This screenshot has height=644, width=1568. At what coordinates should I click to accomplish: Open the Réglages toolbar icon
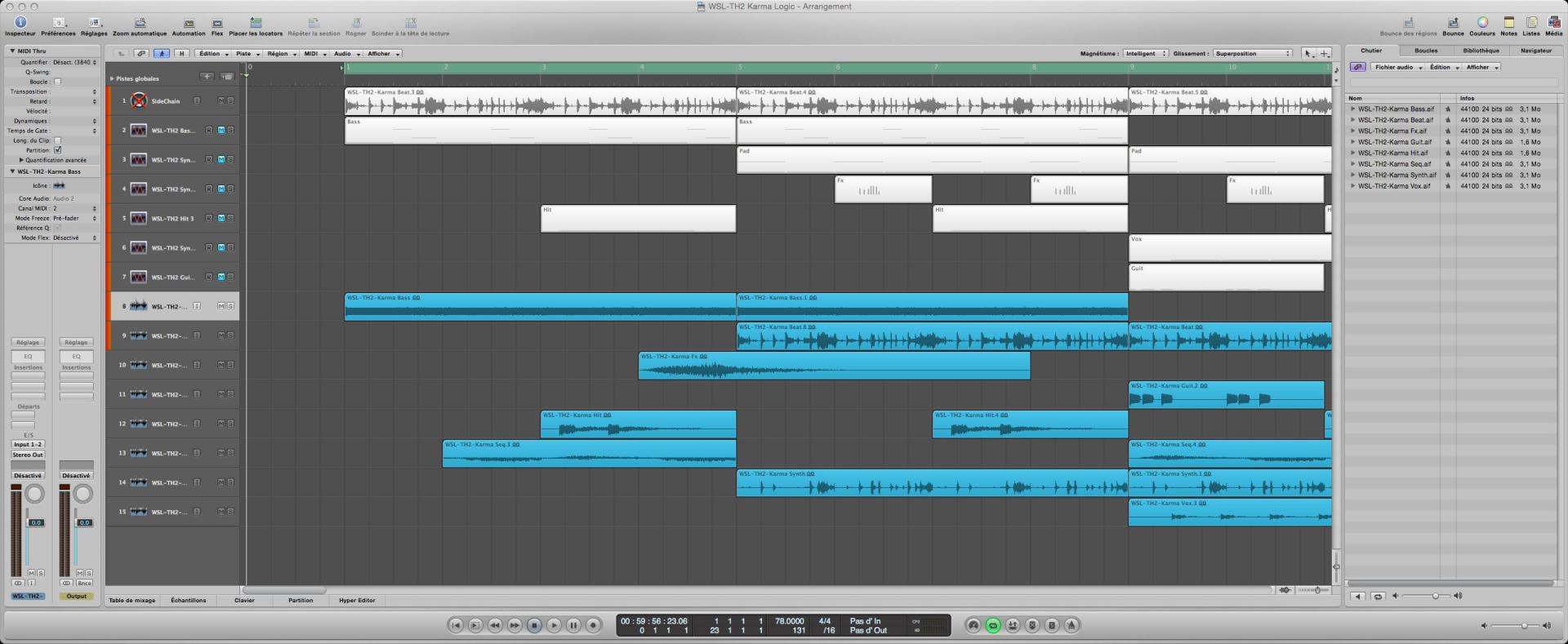coord(94,23)
